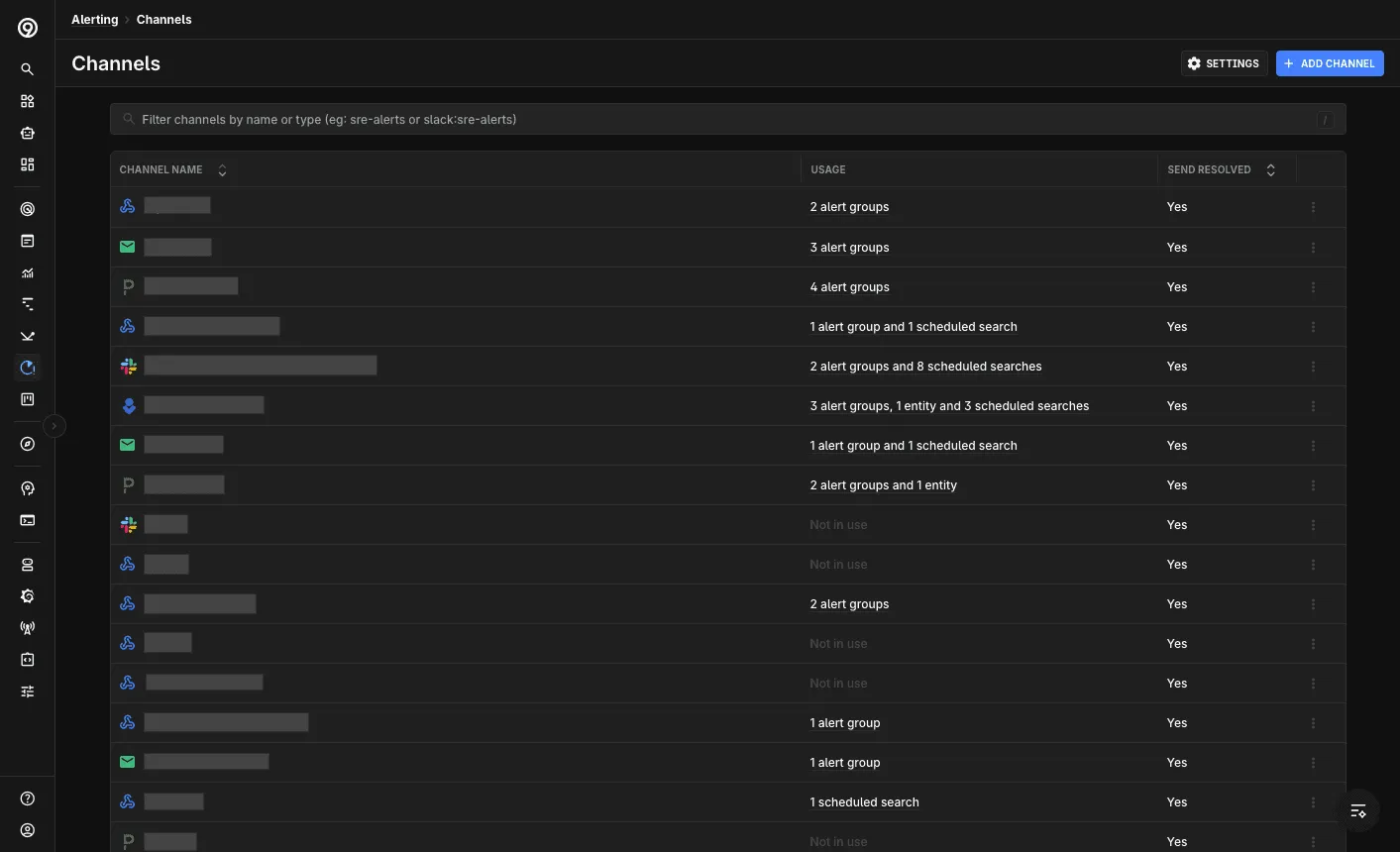Open the staggered waterfall lines icon in sidebar
The image size is (1400, 852).
pos(28,304)
